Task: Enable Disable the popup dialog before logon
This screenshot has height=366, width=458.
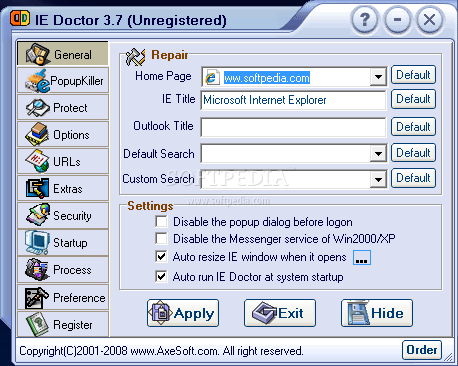Action: click(x=161, y=222)
